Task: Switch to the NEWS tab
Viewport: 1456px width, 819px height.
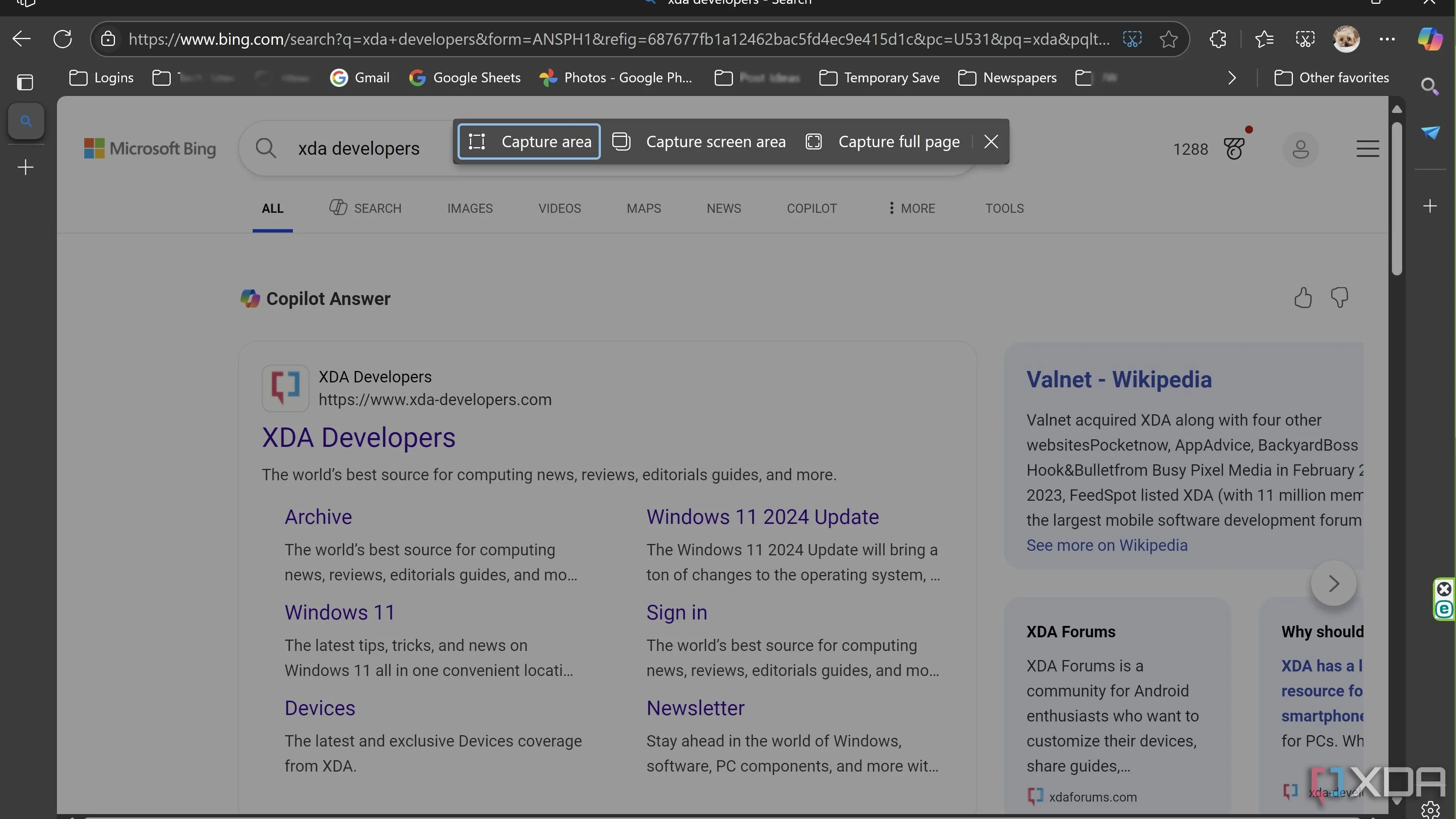Action: click(723, 209)
